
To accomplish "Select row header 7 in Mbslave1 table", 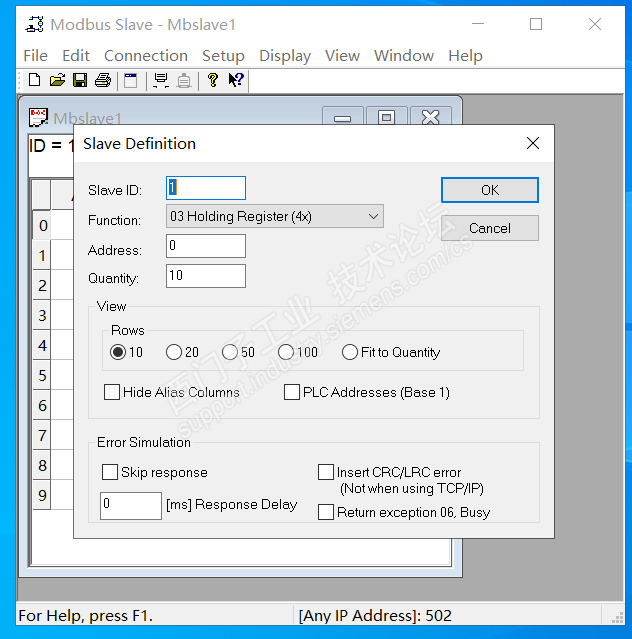I will click(x=42, y=435).
